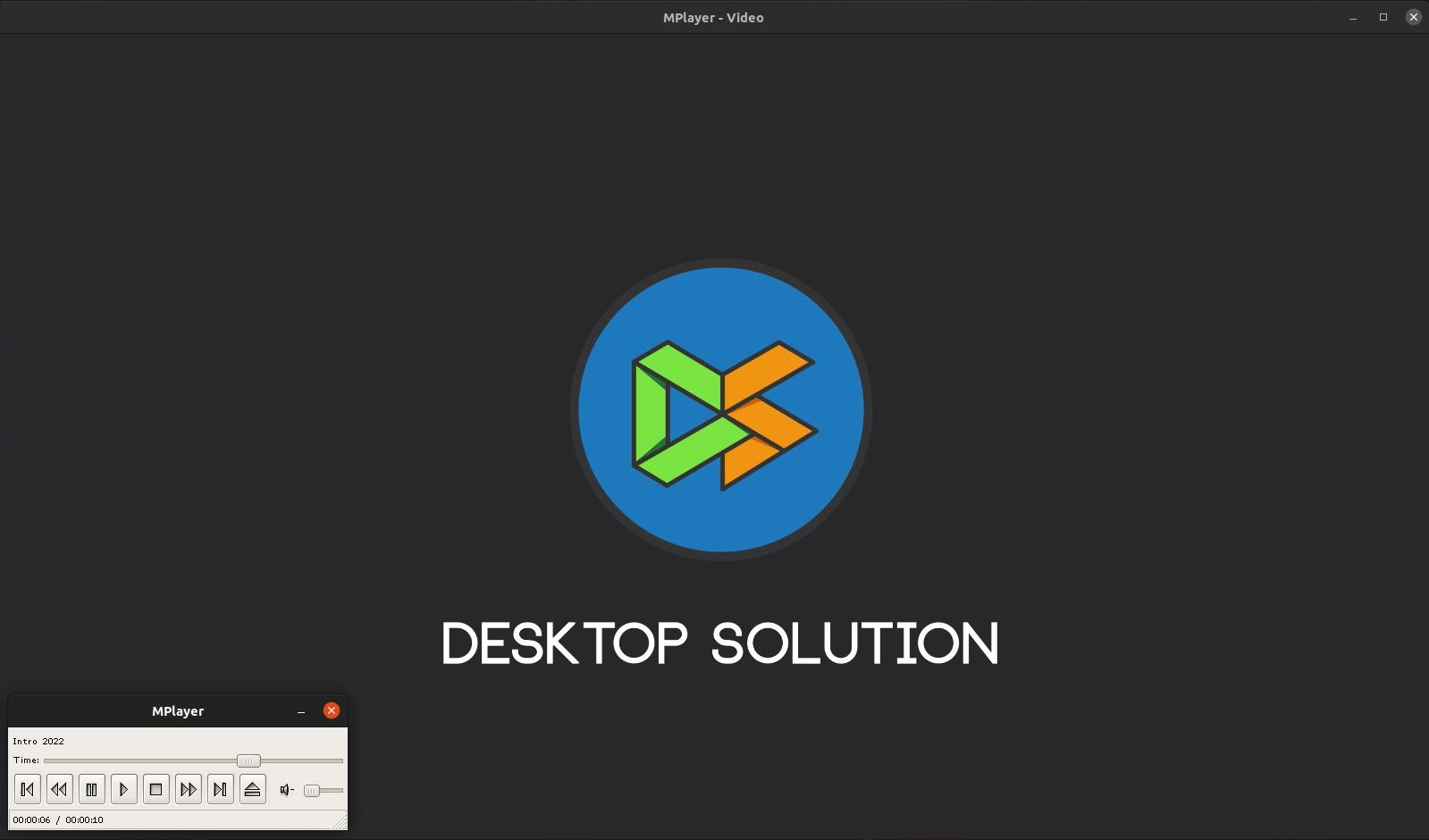Viewport: 1429px width, 840px height.
Task: Click the Time seek slider handle
Action: 248,760
